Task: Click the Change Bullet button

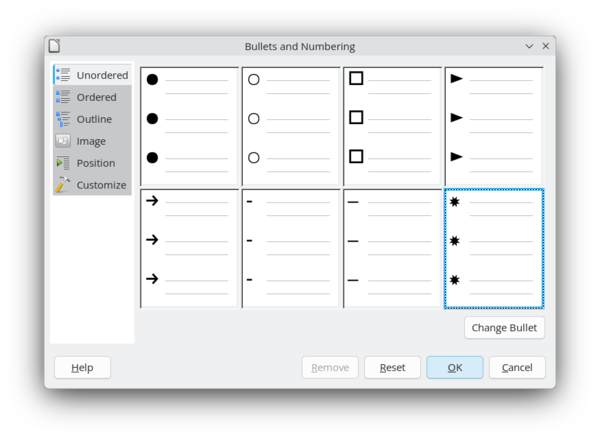Action: (x=504, y=328)
